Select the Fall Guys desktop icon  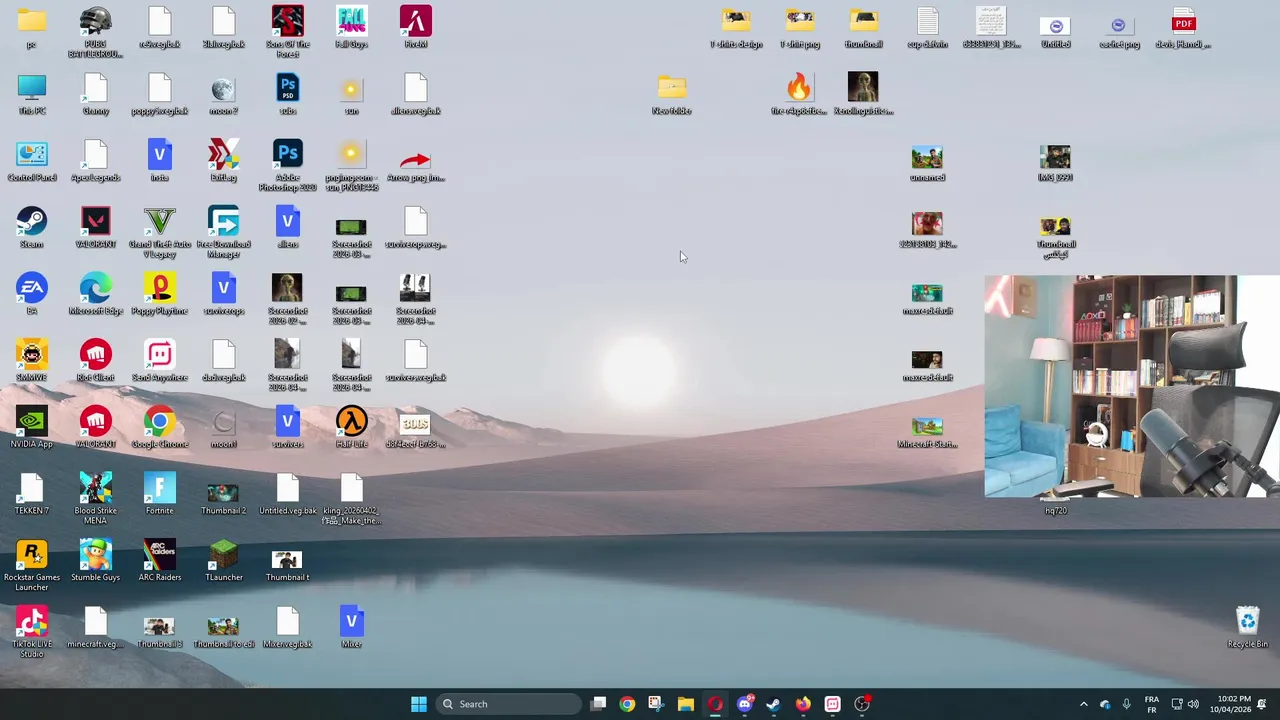[351, 28]
